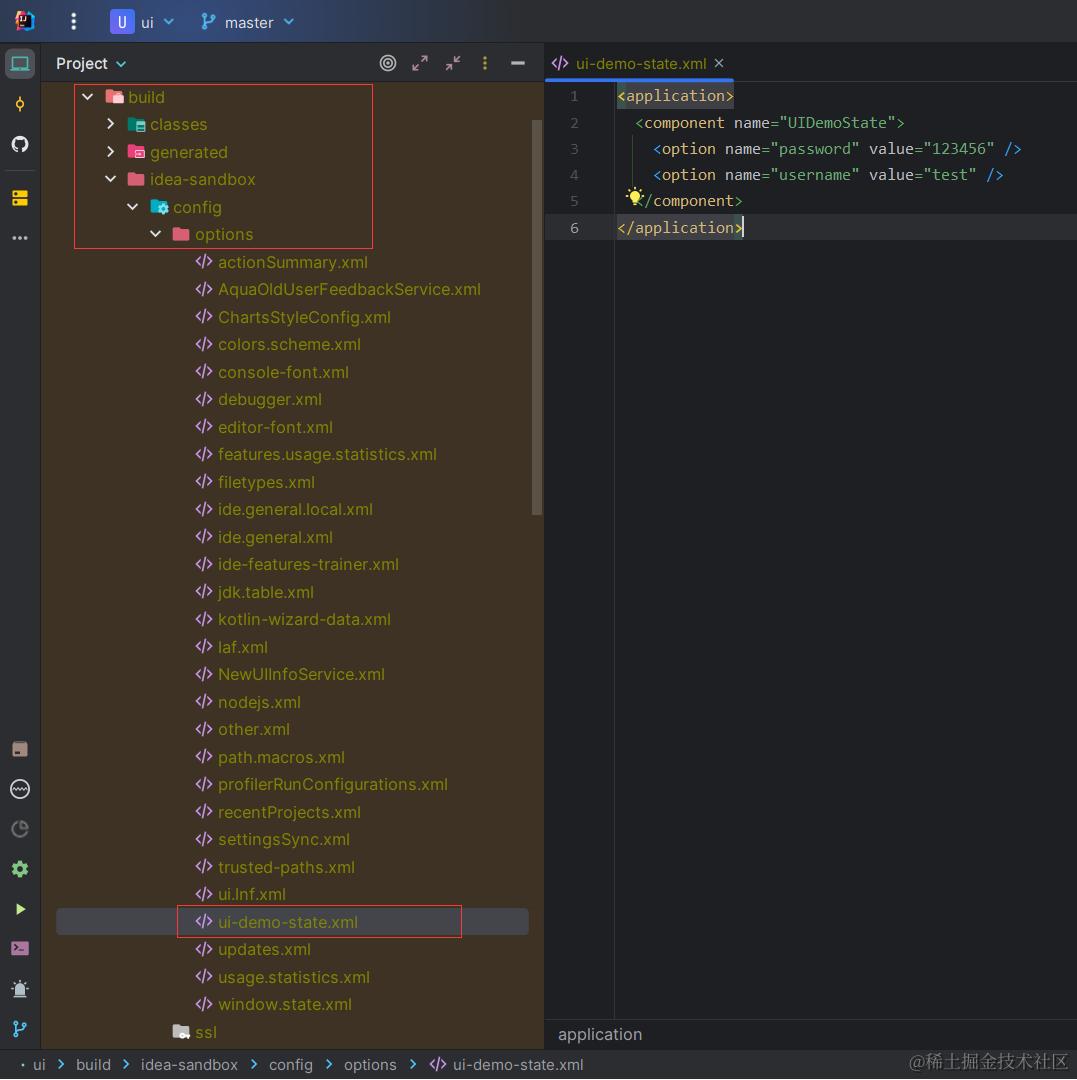Image resolution: width=1077 pixels, height=1080 pixels.
Task: Click the username value "test" text
Action: pos(950,175)
